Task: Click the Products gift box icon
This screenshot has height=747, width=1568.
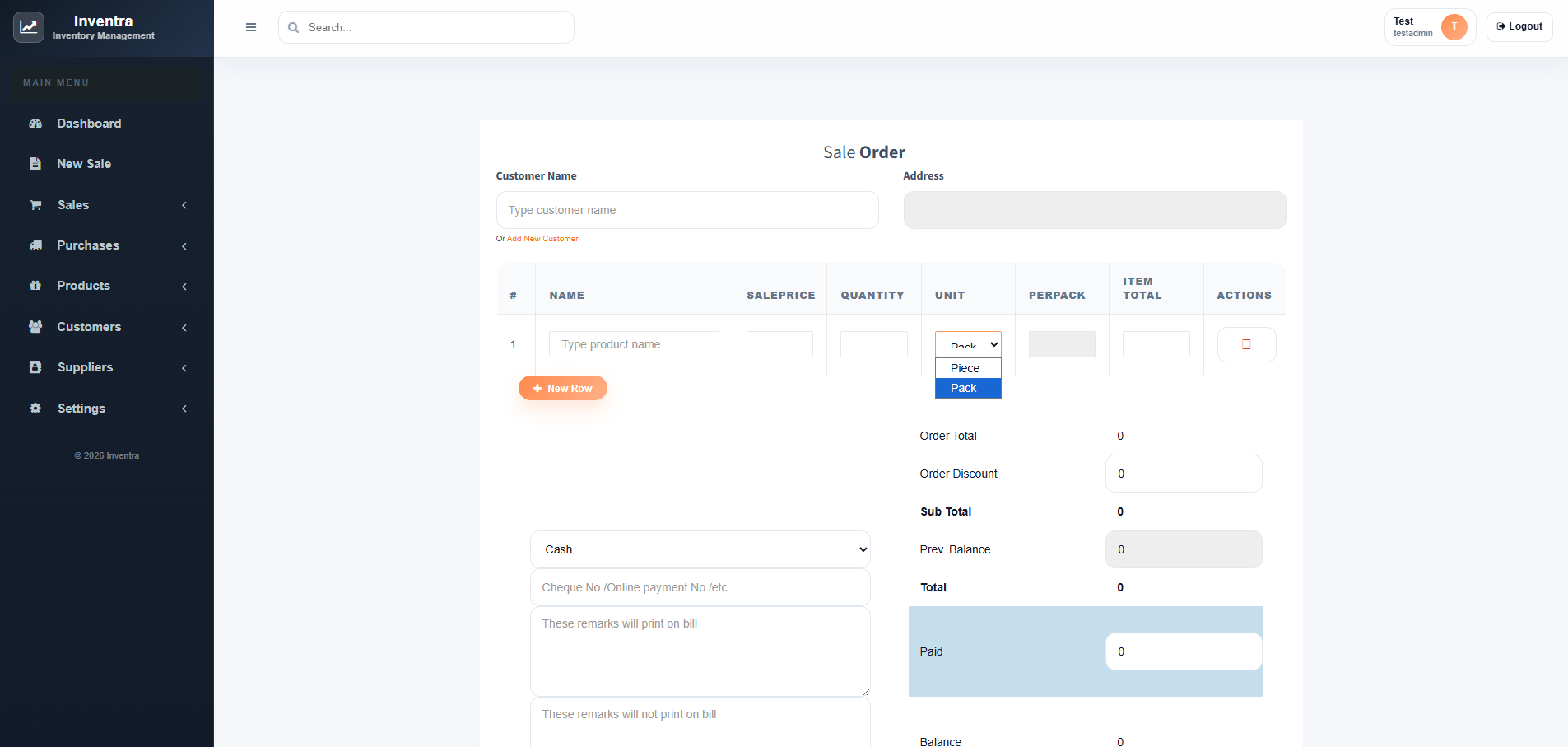Action: point(35,286)
